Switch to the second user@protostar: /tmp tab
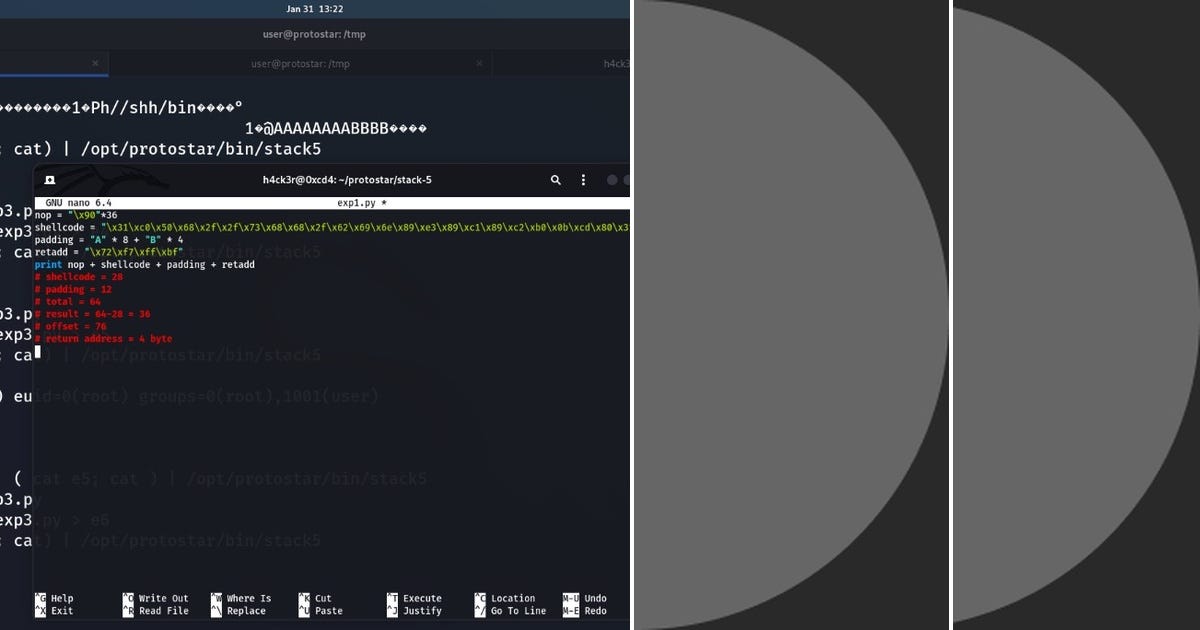1200x630 pixels. 300,63
